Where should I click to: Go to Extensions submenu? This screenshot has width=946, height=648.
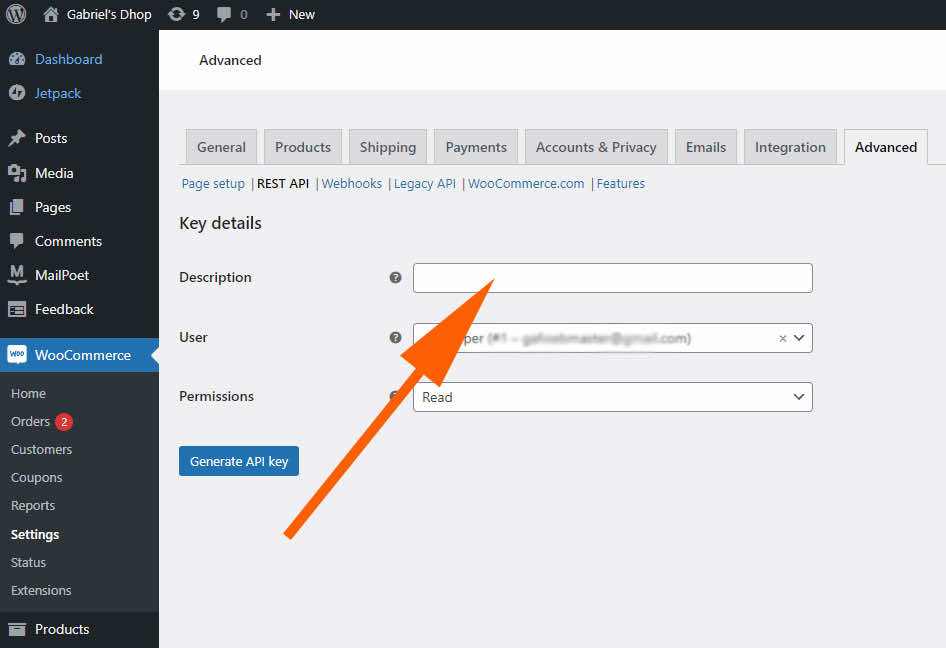[41, 590]
